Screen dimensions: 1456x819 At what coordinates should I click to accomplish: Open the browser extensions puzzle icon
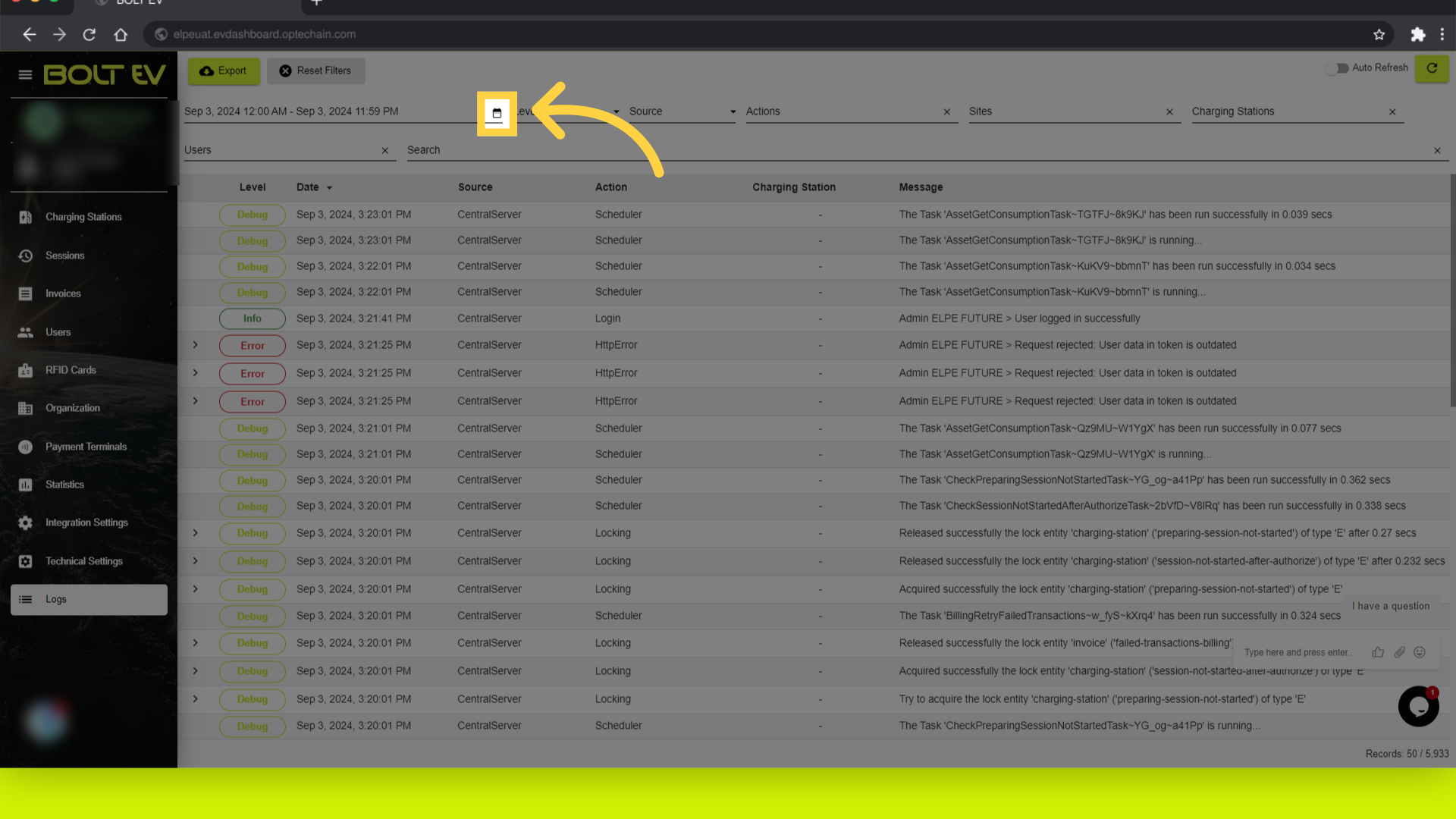[x=1417, y=34]
